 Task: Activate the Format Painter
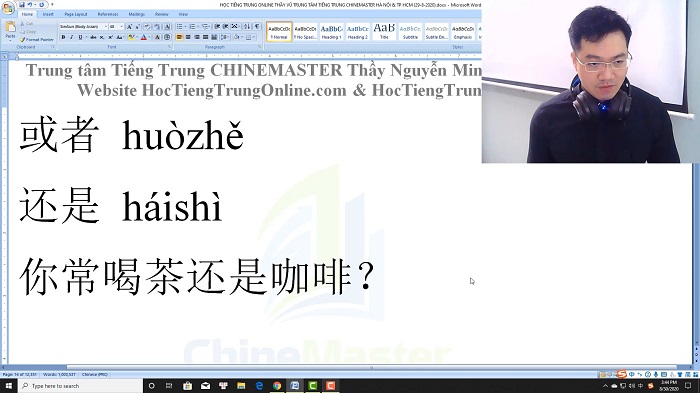pos(37,40)
